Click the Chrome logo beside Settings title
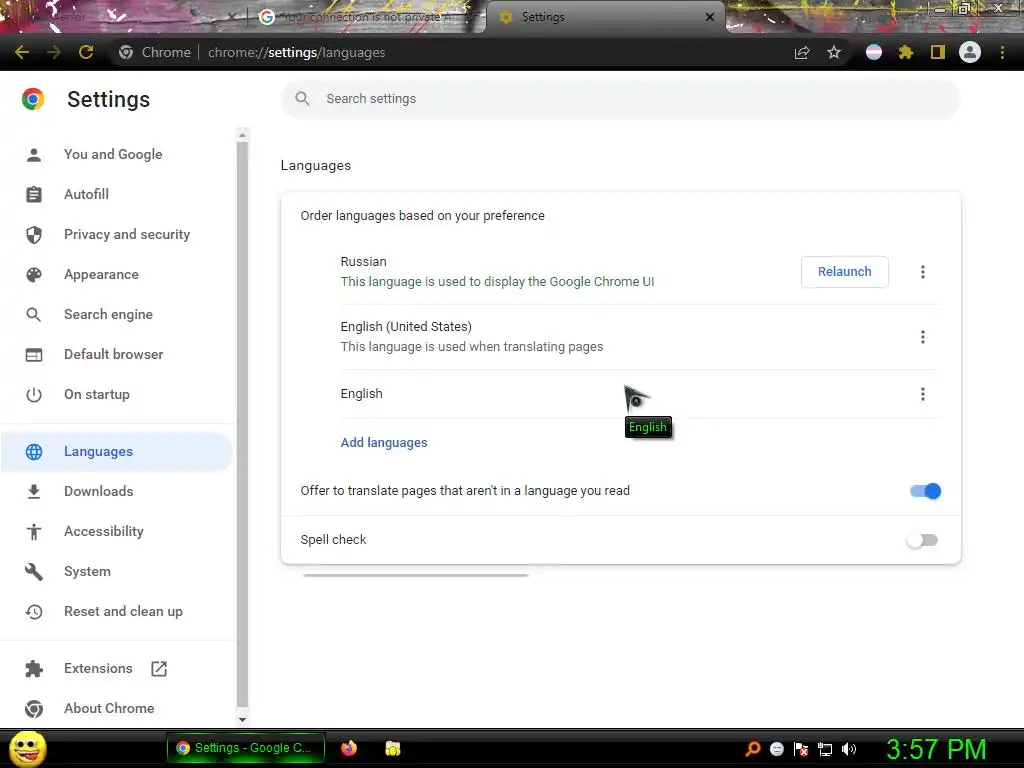The image size is (1024, 768). [x=33, y=99]
